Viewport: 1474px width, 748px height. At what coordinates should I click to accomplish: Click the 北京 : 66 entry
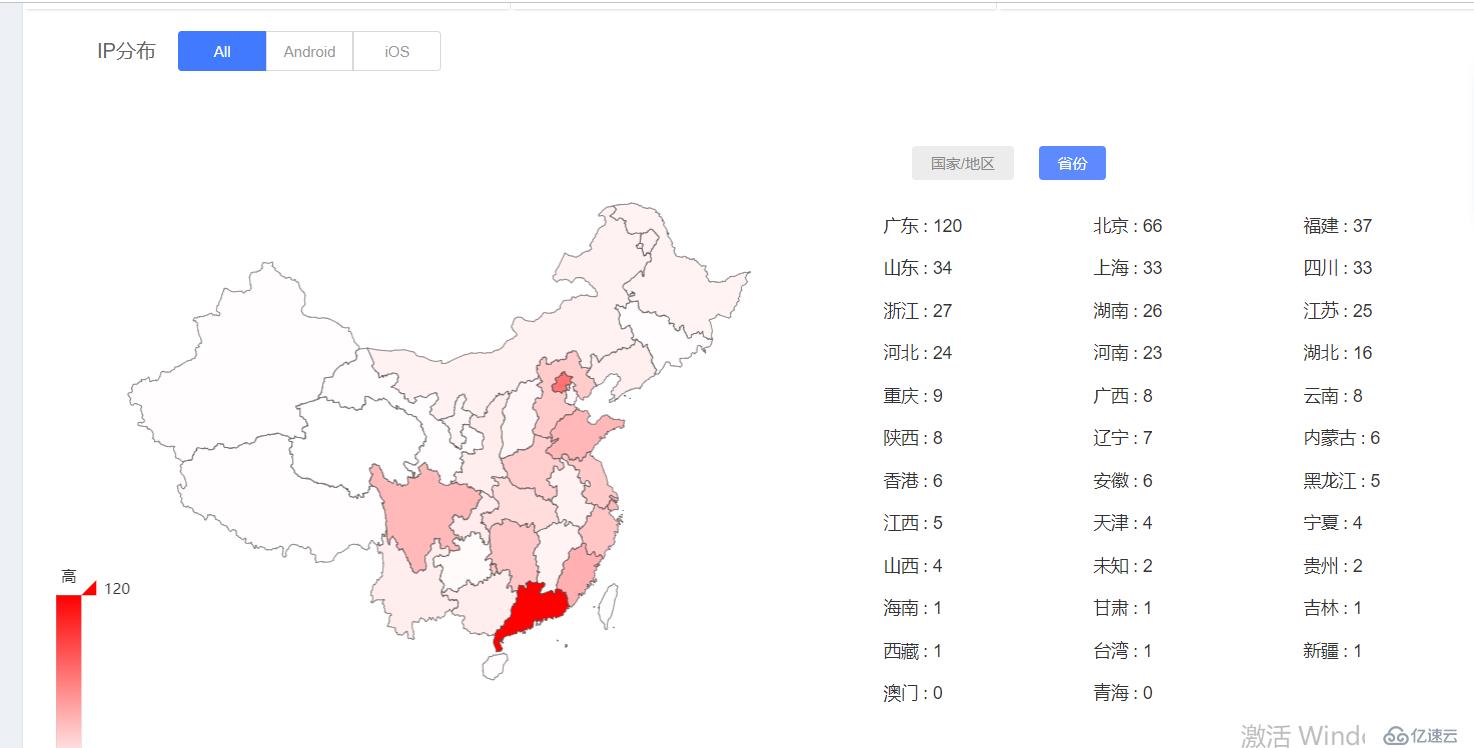[x=1128, y=226]
